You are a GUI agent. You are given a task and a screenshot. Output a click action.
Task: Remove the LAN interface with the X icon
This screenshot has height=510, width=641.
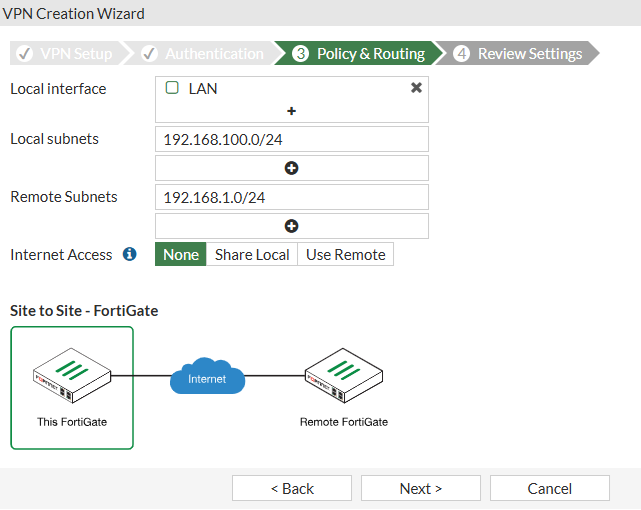pyautogui.click(x=416, y=88)
